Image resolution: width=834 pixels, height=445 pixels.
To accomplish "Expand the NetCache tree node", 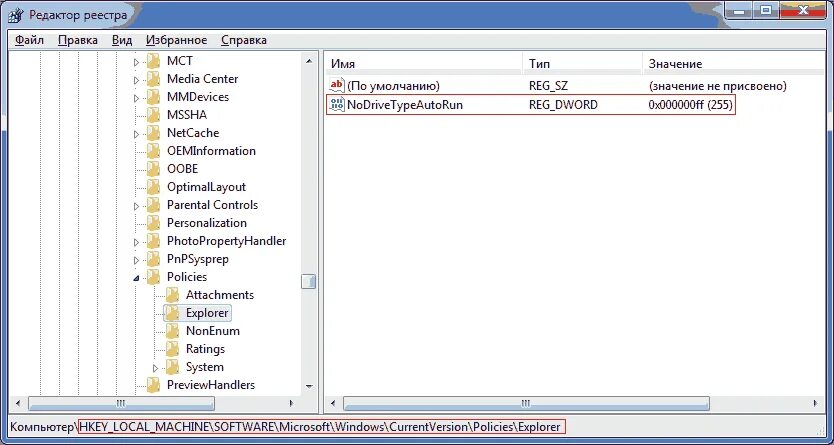I will [x=136, y=134].
